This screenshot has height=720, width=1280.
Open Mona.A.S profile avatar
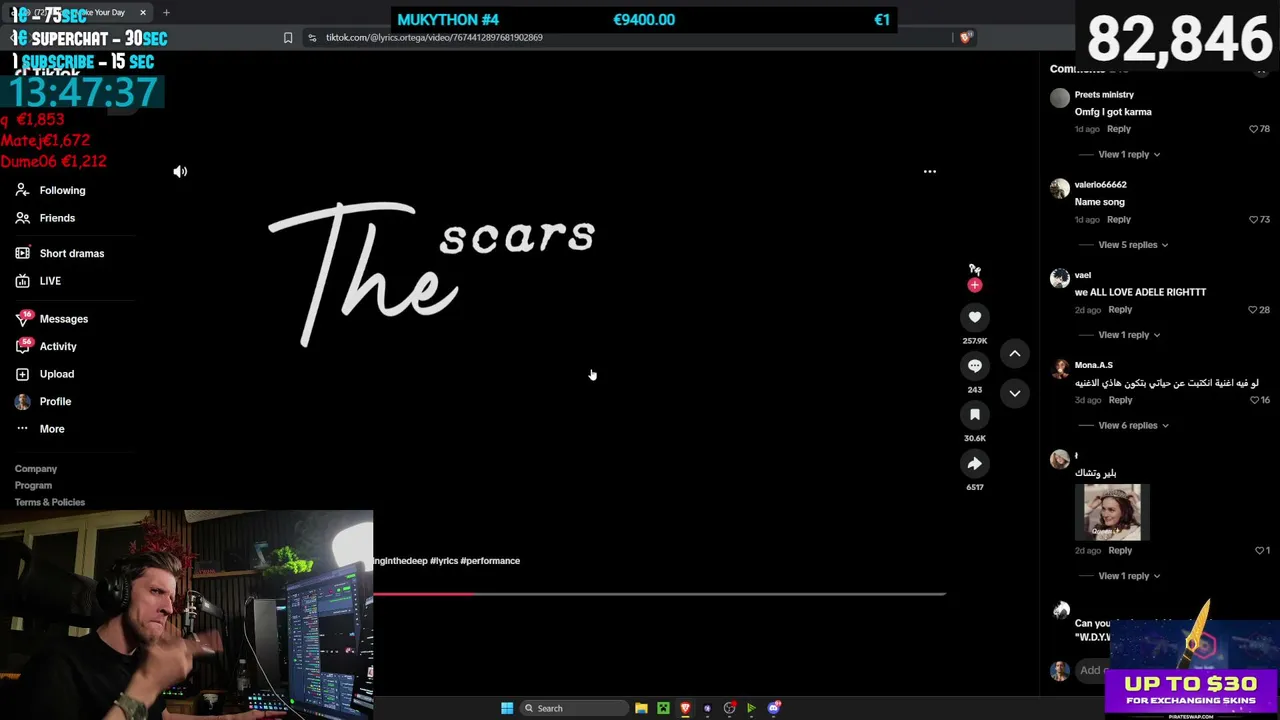point(1060,369)
